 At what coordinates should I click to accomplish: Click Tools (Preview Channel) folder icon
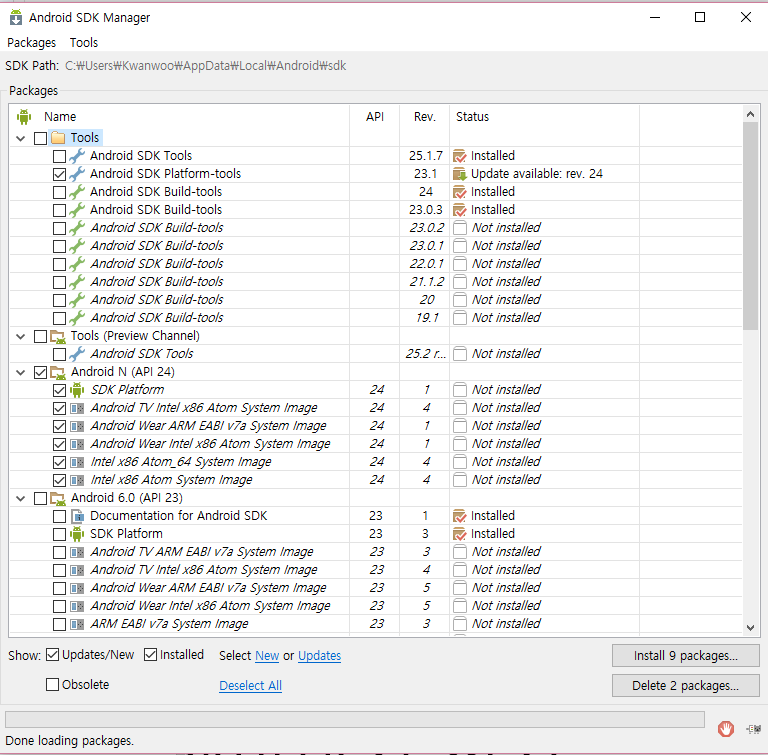(x=58, y=336)
